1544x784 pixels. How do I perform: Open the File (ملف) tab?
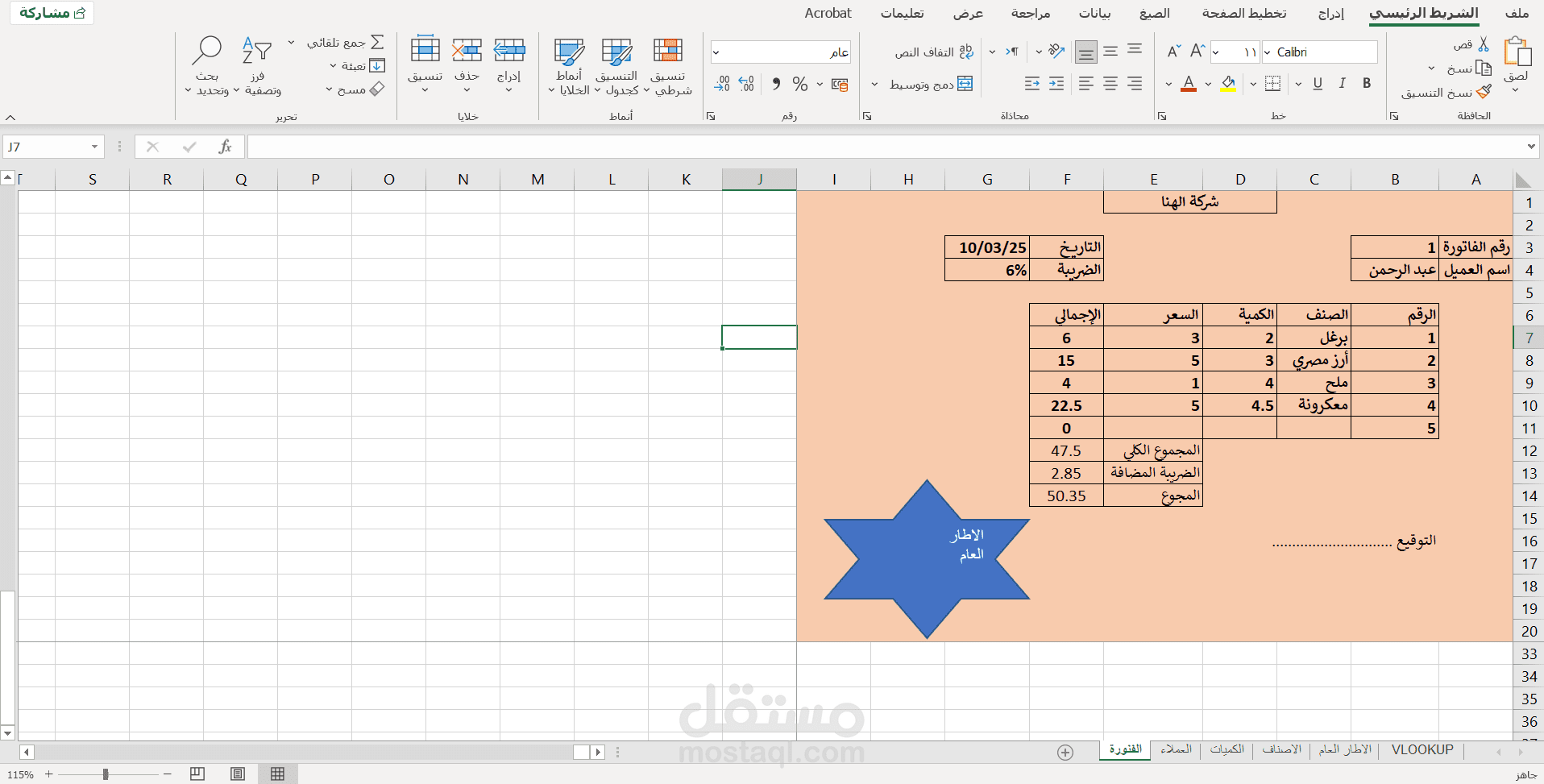(x=1517, y=13)
